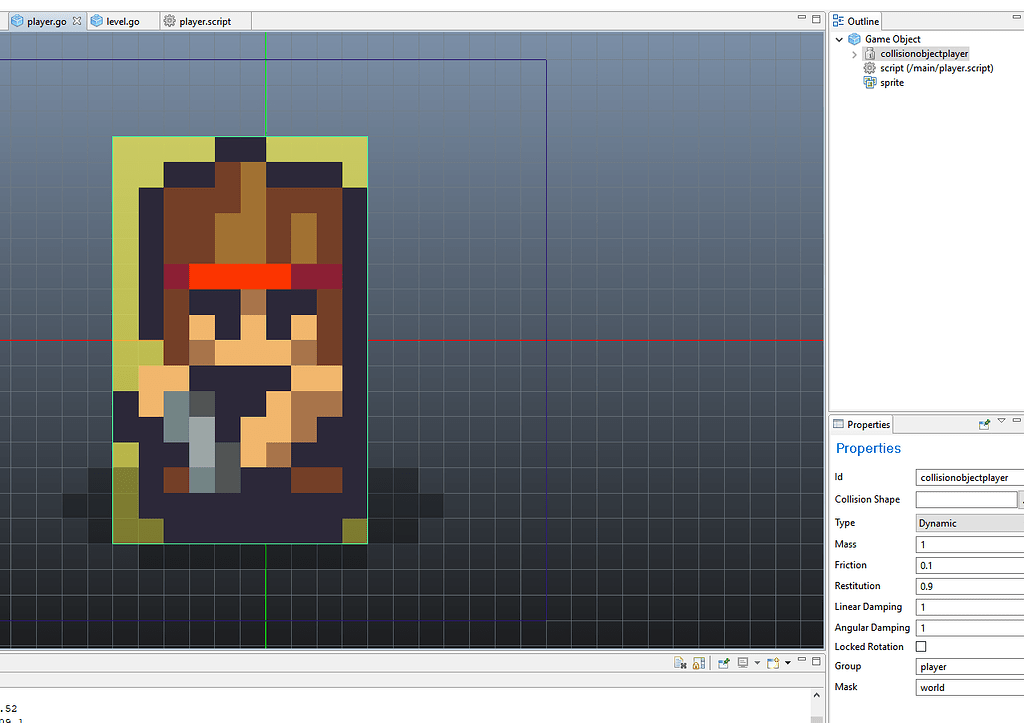
Task: Enable the Locked Rotation checkbox
Action: pyautogui.click(x=923, y=646)
